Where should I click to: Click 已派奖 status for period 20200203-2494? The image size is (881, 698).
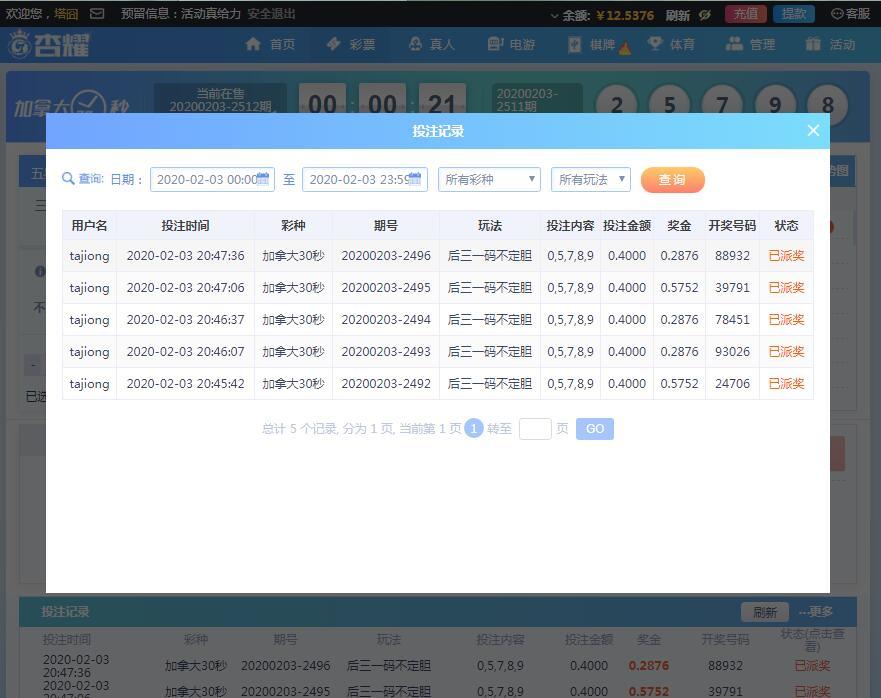(787, 320)
